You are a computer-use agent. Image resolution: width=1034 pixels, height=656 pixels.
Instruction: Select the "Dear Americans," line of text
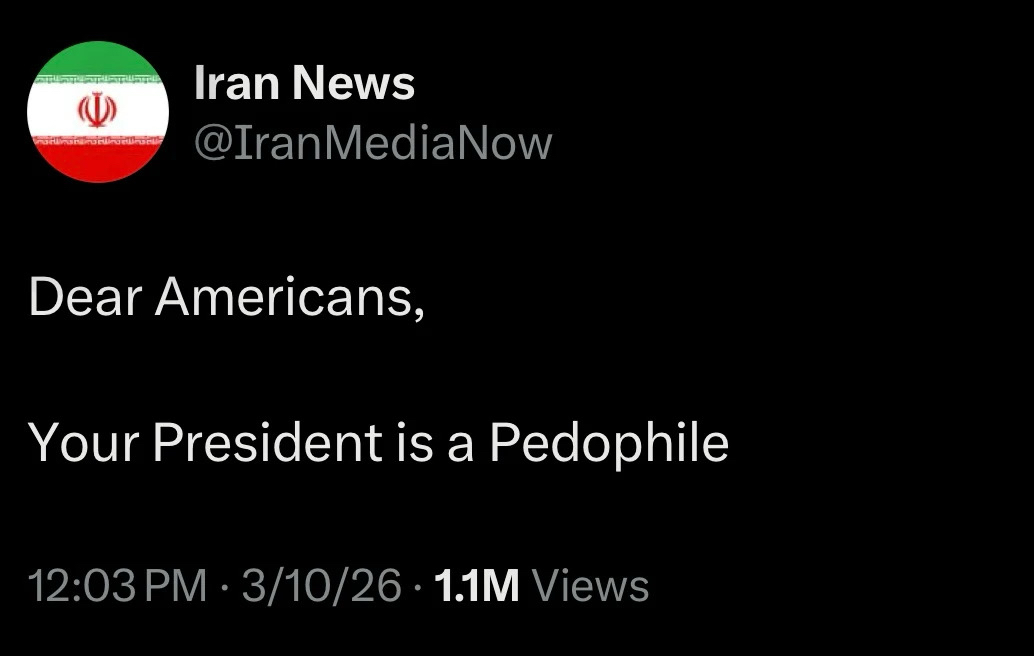point(228,297)
